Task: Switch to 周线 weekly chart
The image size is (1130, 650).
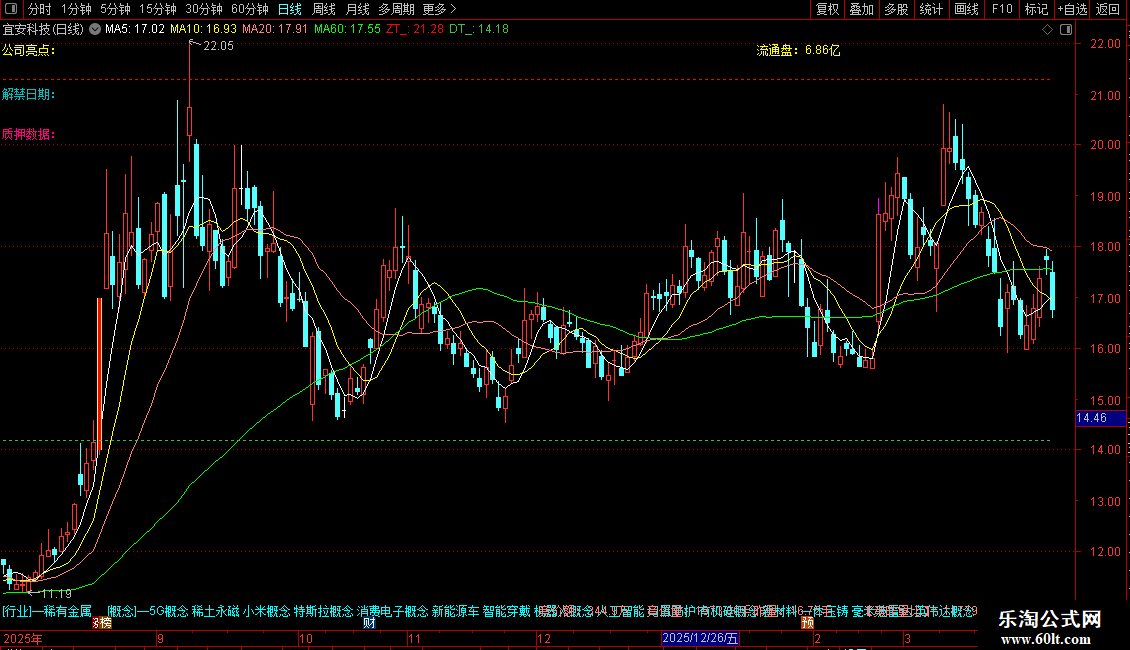Action: tap(324, 9)
